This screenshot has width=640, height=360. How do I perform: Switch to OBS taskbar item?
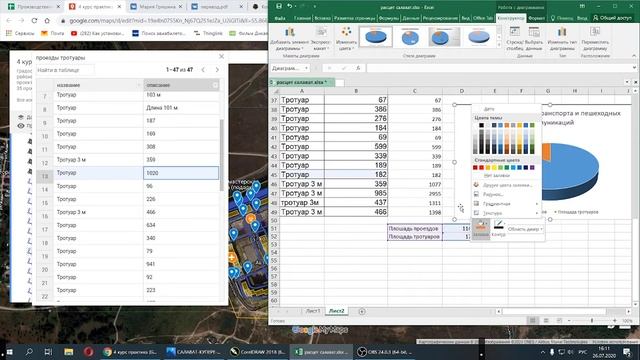(x=384, y=351)
